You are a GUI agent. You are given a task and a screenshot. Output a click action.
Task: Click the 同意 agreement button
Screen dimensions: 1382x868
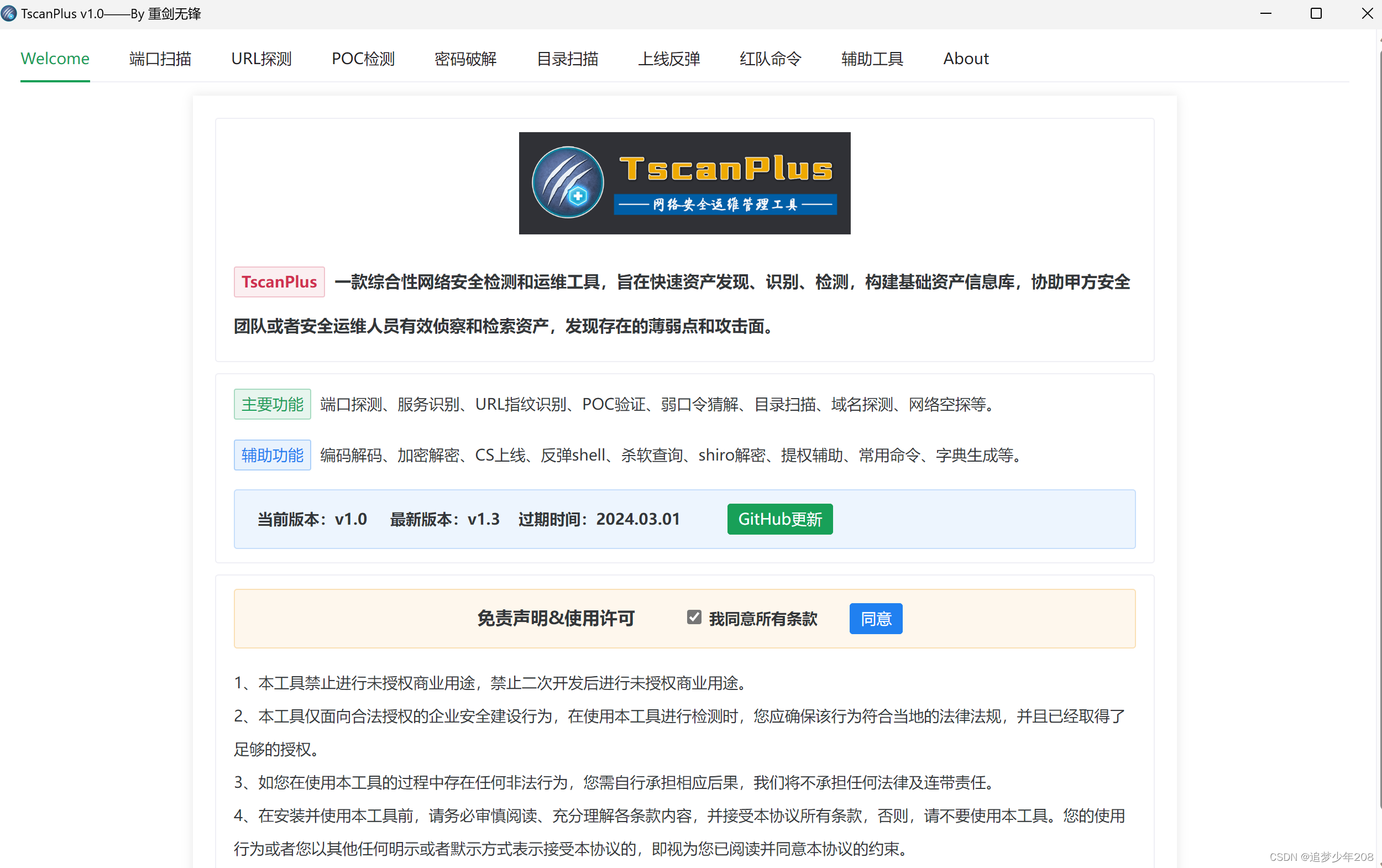[875, 618]
